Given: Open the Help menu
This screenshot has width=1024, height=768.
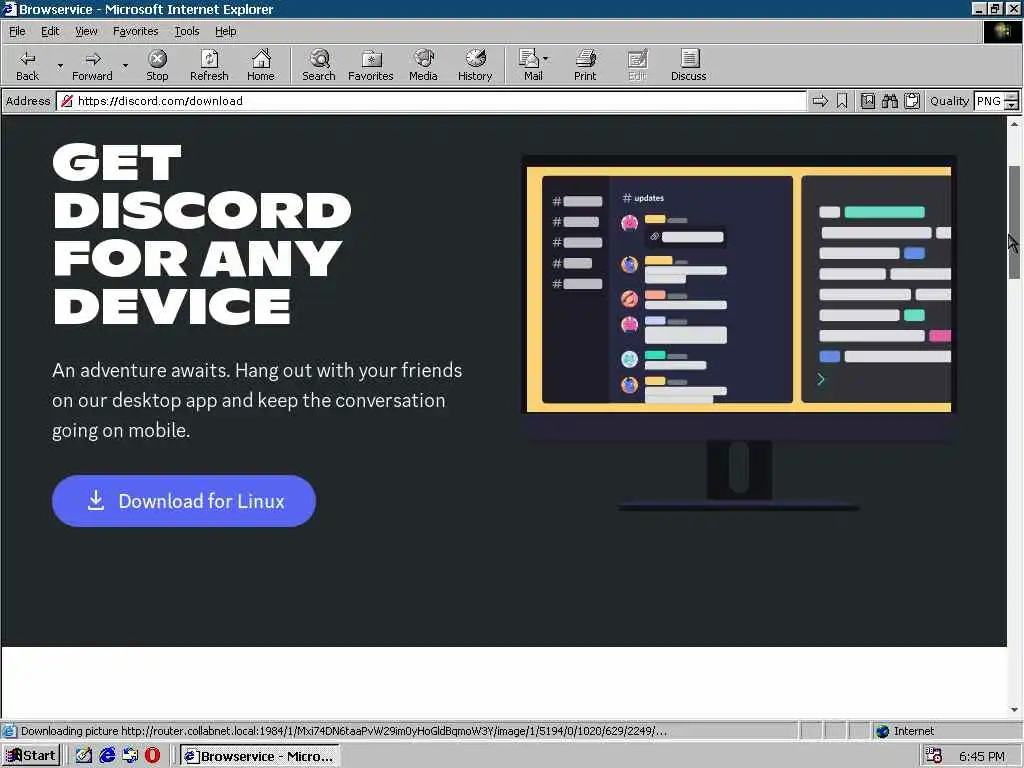Looking at the screenshot, I should point(225,31).
